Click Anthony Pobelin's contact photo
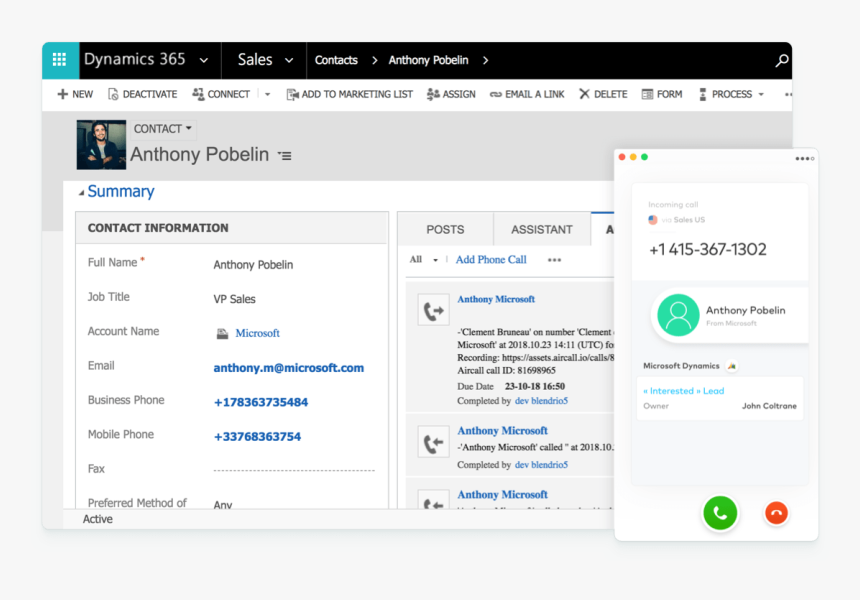Screen dimensions: 860x600 (x=101, y=145)
